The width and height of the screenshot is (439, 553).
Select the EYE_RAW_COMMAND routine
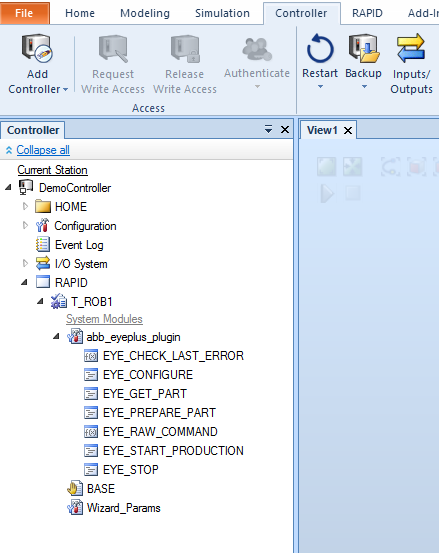pyautogui.click(x=160, y=432)
